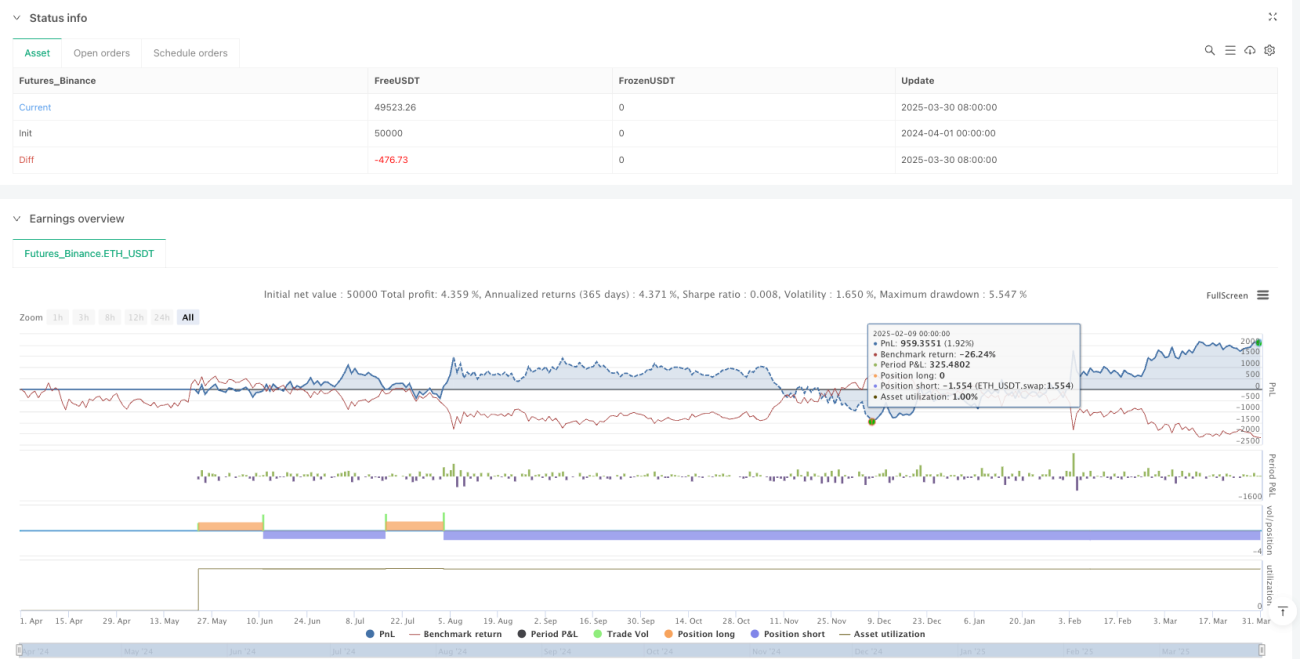Switch to the Schedule orders tab
The width and height of the screenshot is (1300, 659).
click(x=191, y=53)
